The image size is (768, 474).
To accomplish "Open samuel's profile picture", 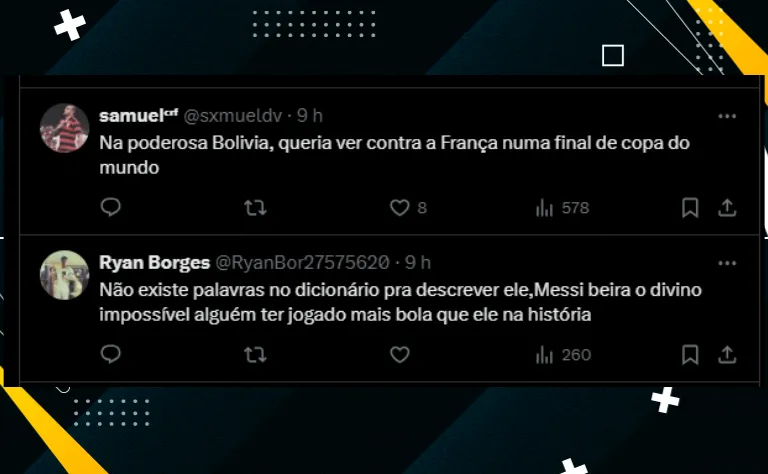I will [x=64, y=128].
